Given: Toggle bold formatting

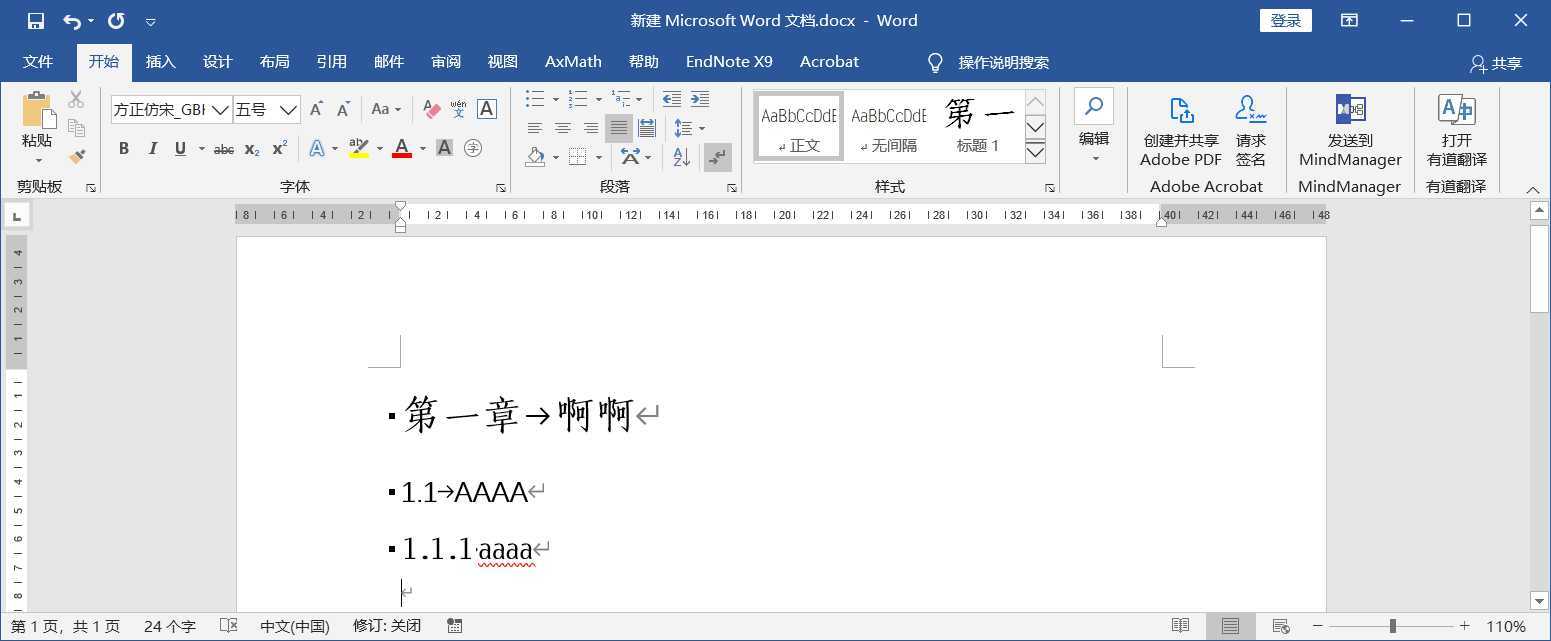Looking at the screenshot, I should (123, 148).
